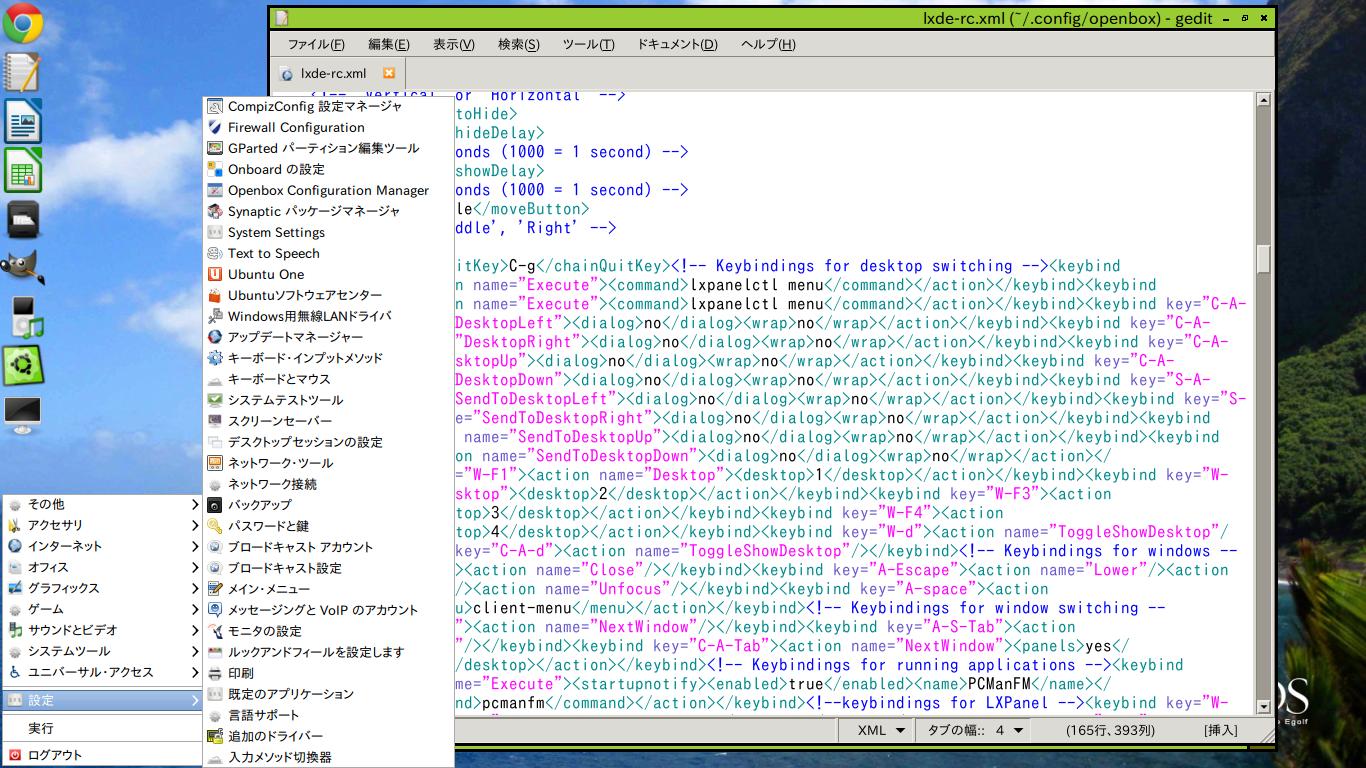Close the lxde-rc.xml document tab

pyautogui.click(x=389, y=73)
